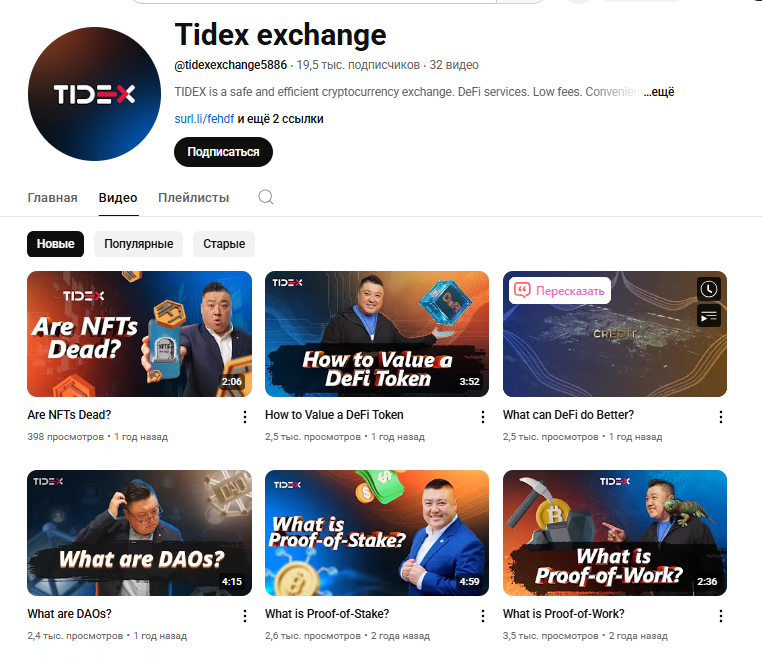762x657 pixels.
Task: Open three-dot menu for What can DeFi do Better?
Action: [721, 417]
